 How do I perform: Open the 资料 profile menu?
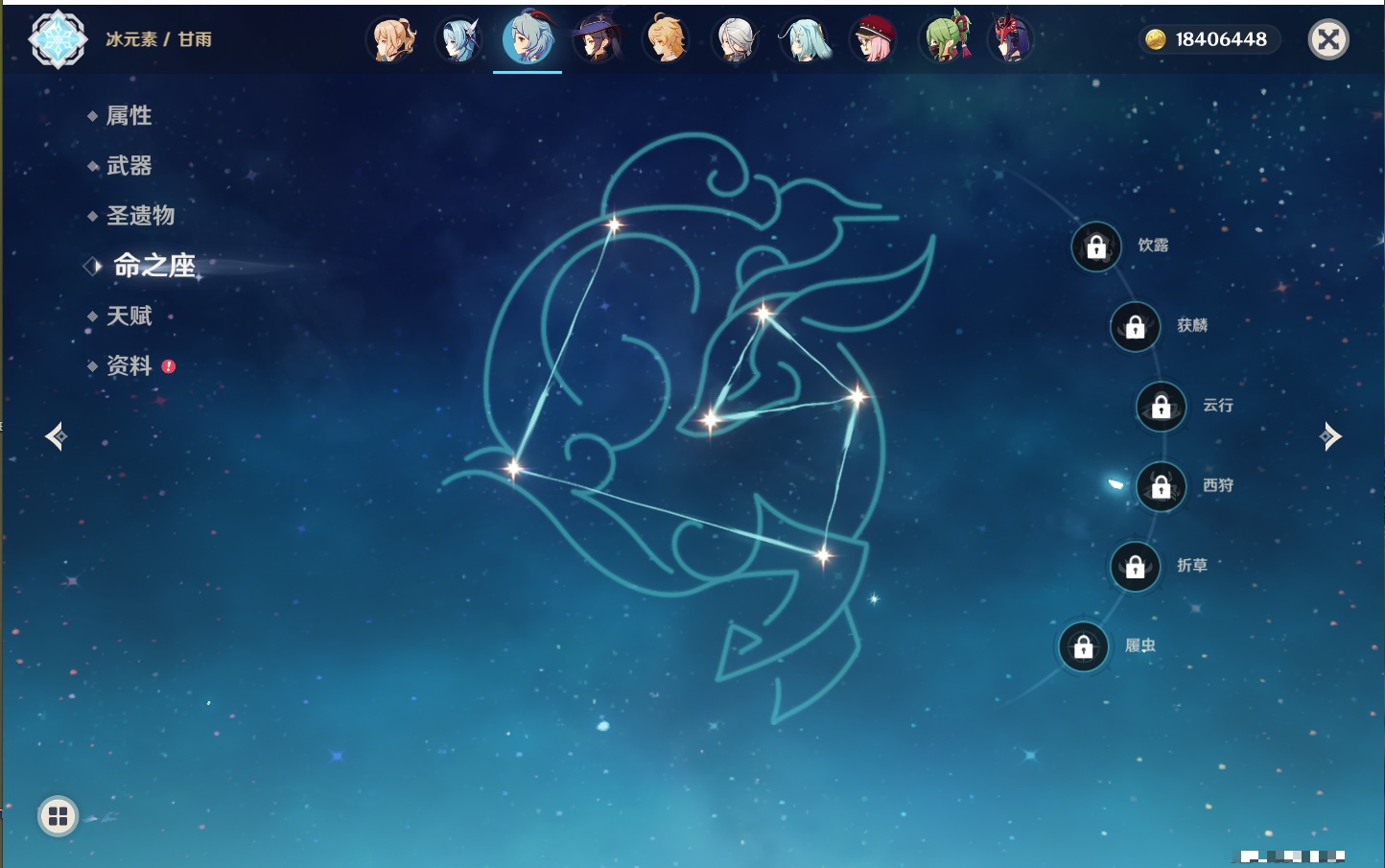129,365
